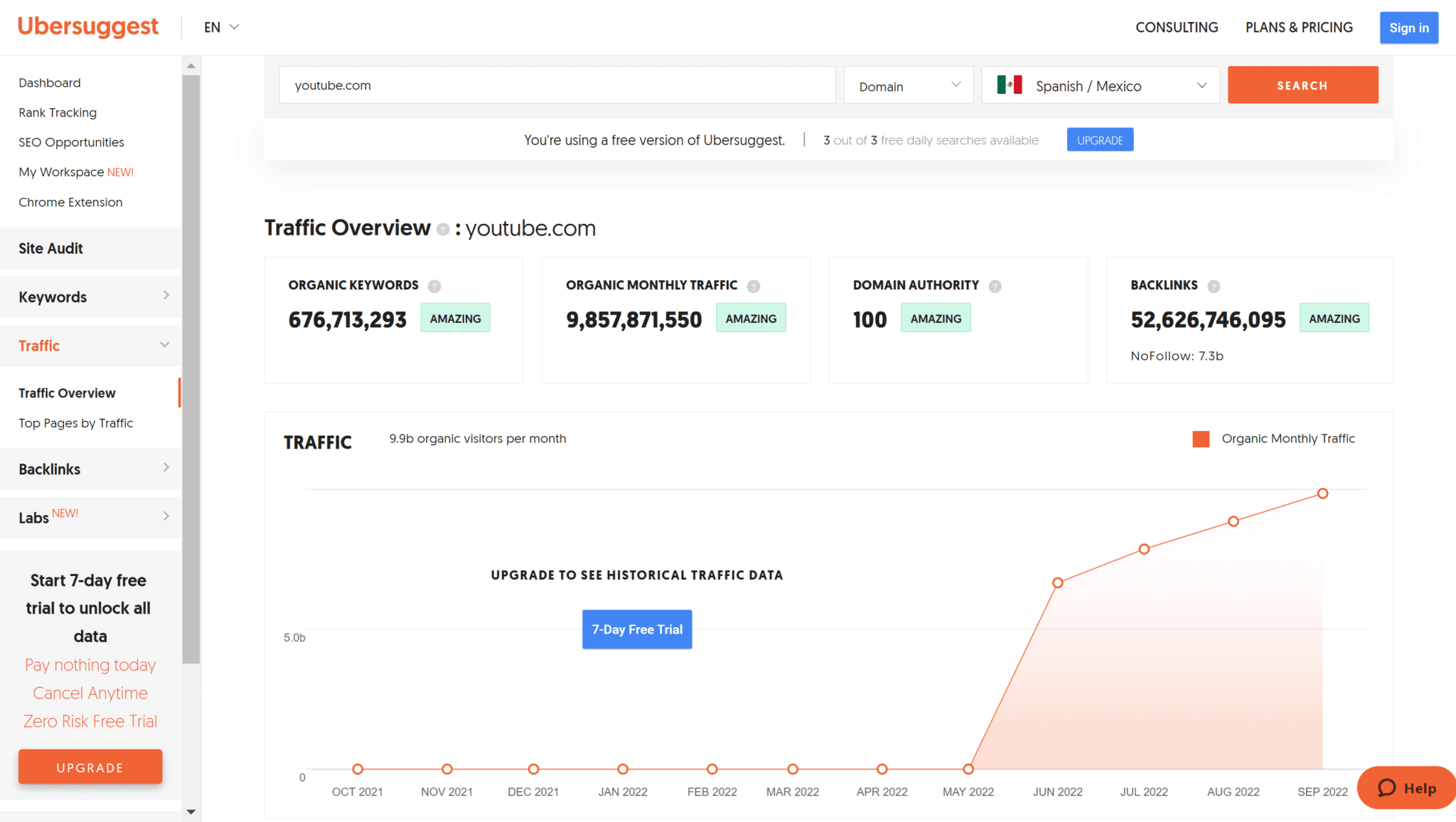Expand the Keywords sidebar section

point(91,297)
